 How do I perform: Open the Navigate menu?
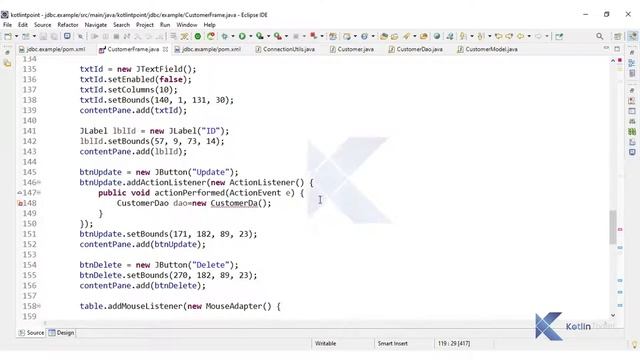tap(96, 25)
